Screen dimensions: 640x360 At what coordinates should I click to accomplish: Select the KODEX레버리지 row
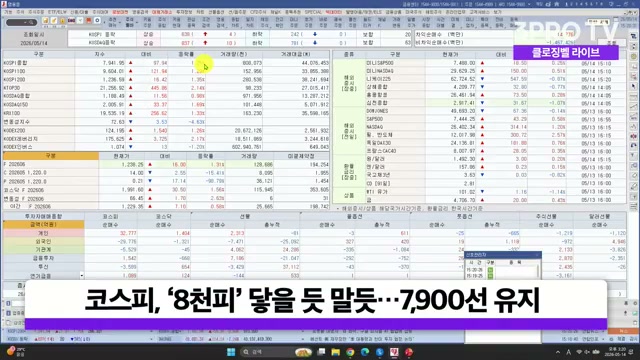(166, 139)
